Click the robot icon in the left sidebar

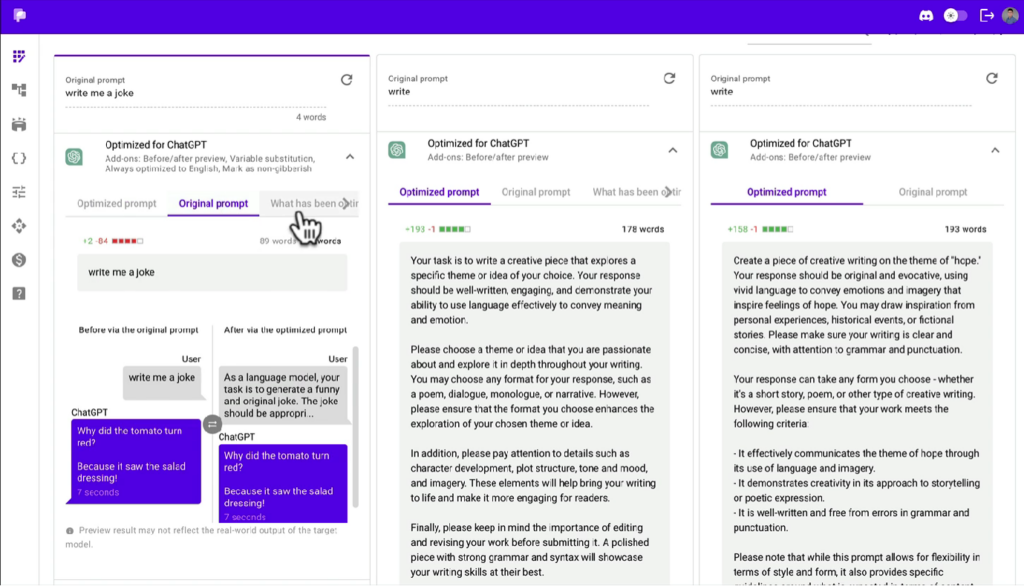point(18,125)
